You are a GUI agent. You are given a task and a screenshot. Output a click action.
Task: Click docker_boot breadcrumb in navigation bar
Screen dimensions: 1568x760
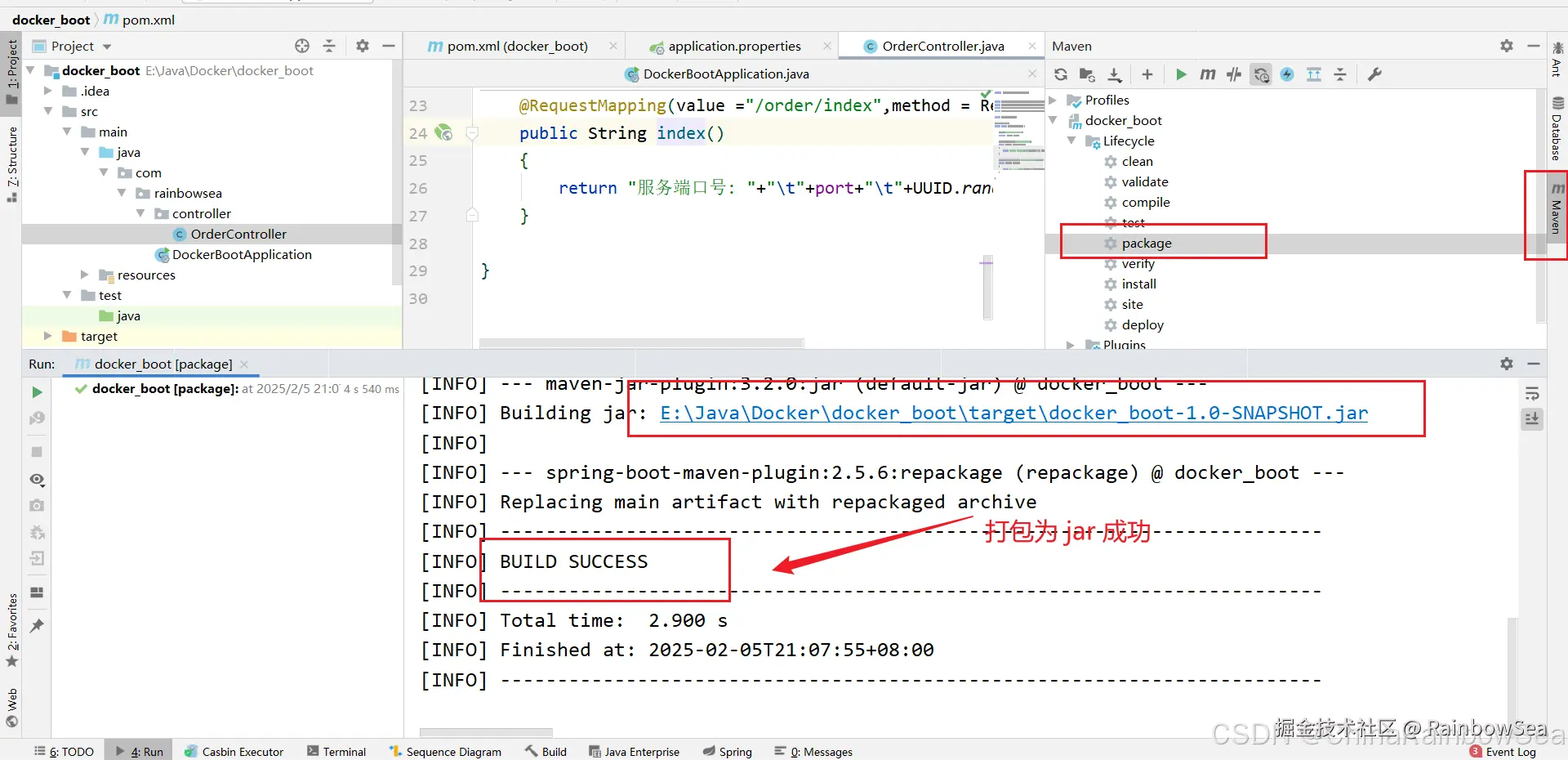pos(51,20)
